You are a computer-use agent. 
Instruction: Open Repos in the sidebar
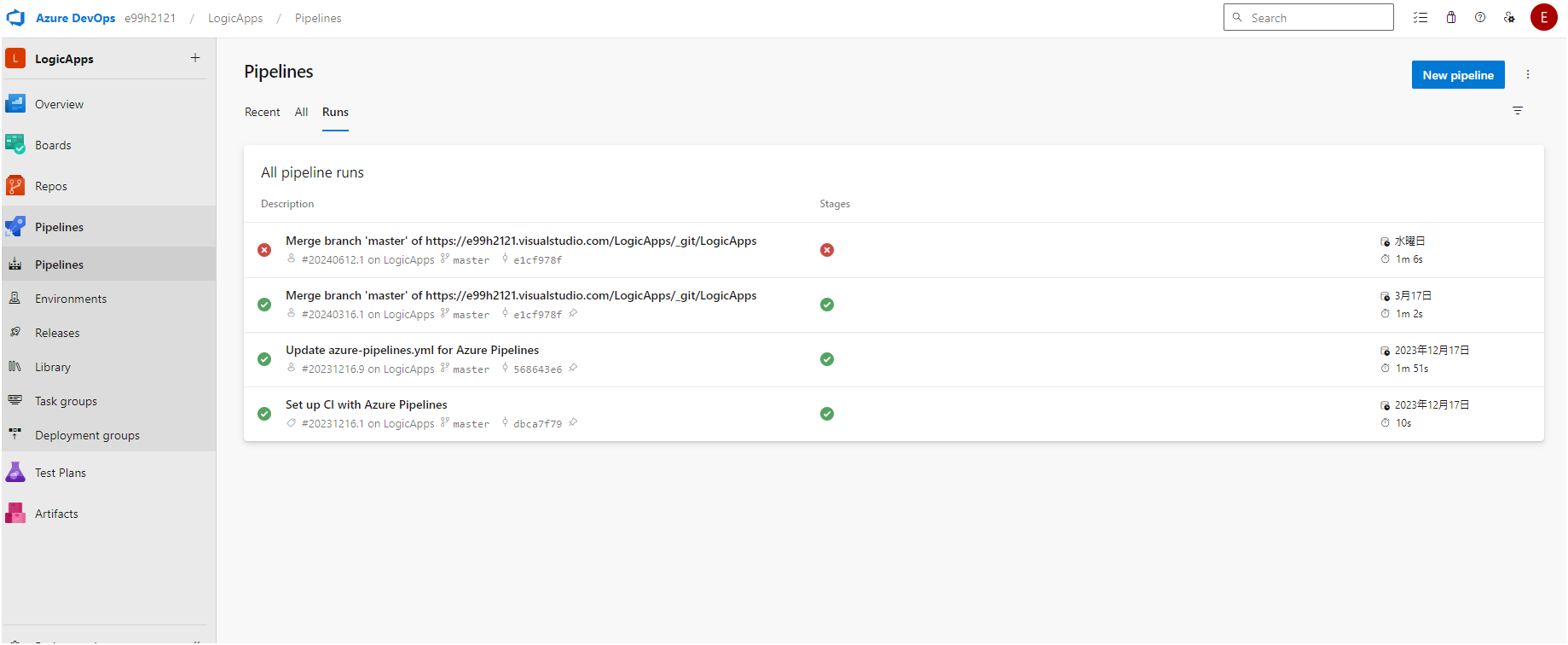click(x=108, y=186)
